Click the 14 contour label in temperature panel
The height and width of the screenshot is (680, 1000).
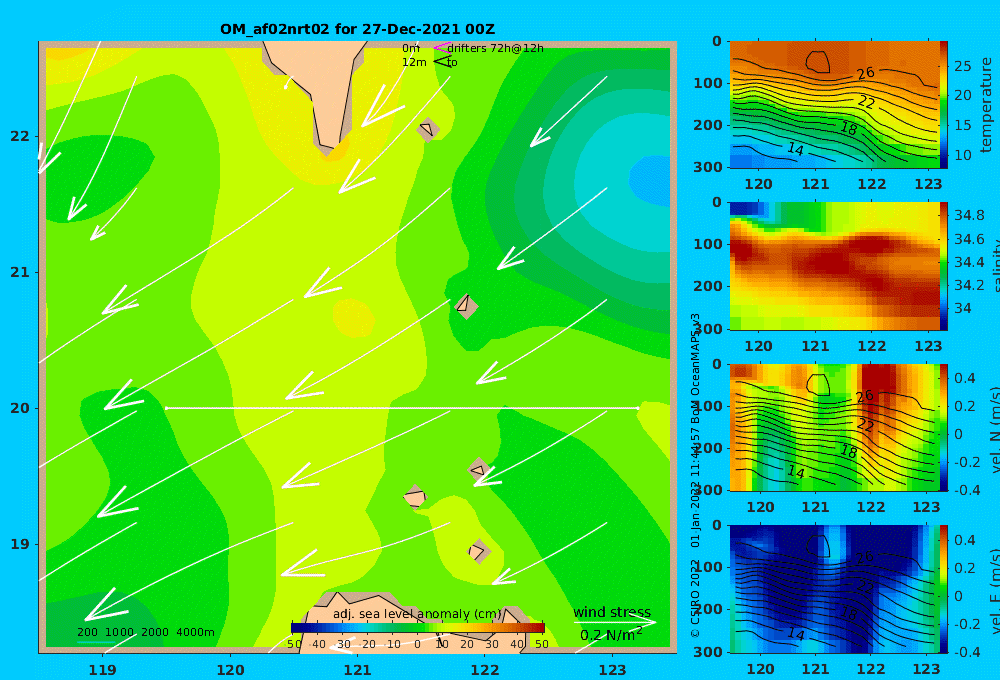[795, 149]
